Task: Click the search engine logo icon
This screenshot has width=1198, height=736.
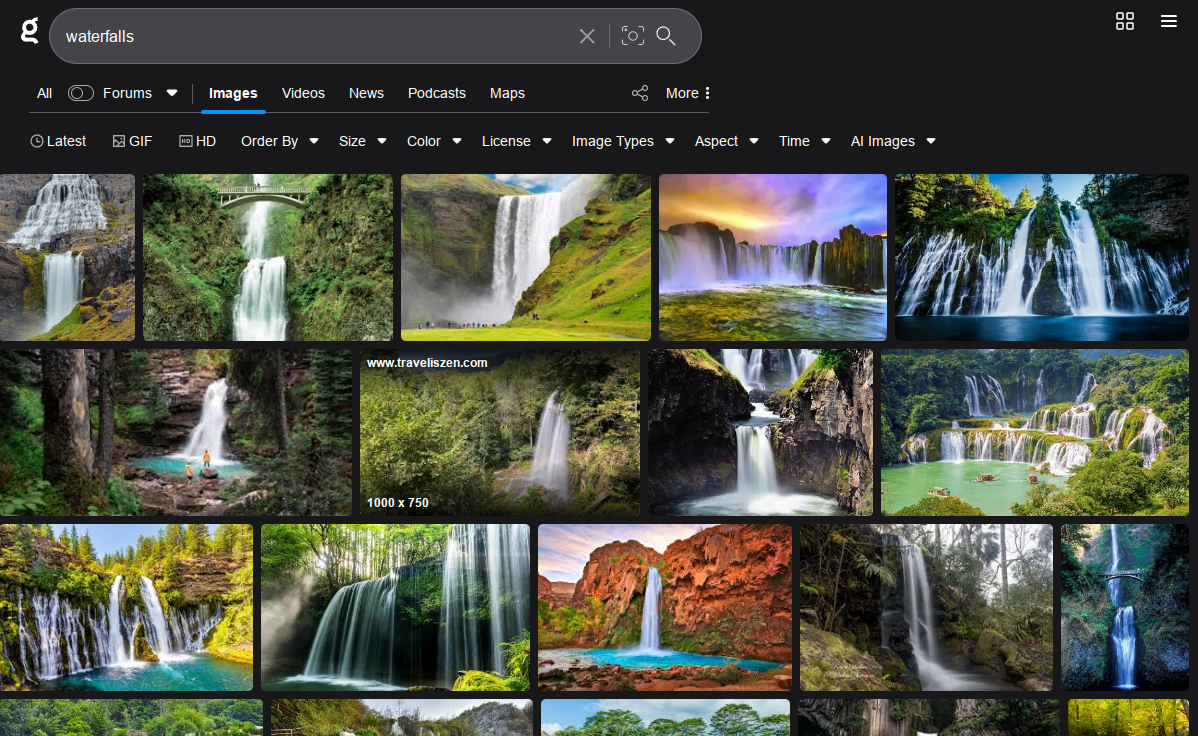Action: (30, 31)
